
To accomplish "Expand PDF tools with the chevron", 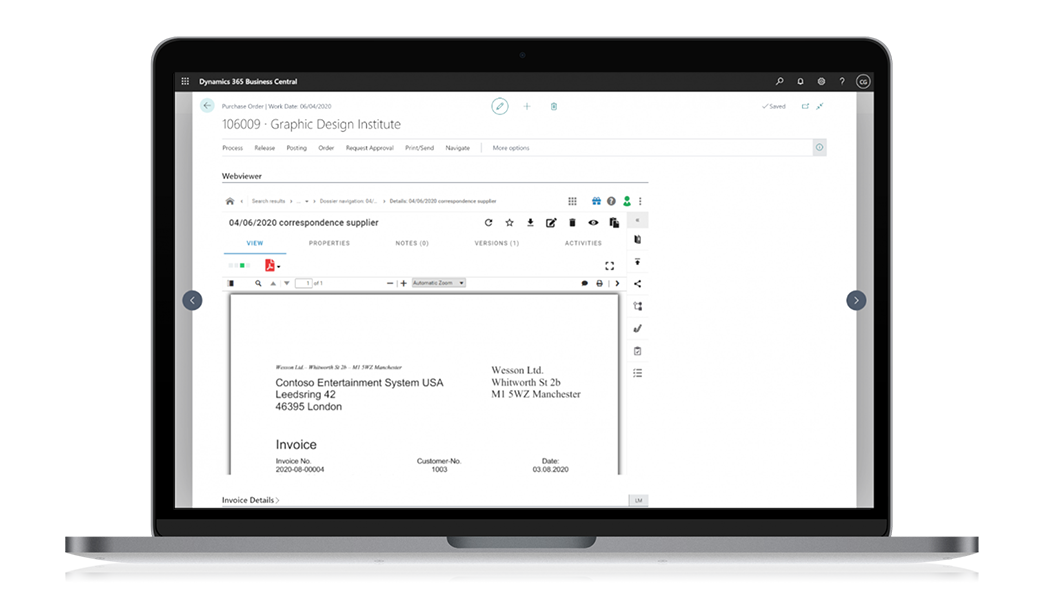I will point(617,283).
